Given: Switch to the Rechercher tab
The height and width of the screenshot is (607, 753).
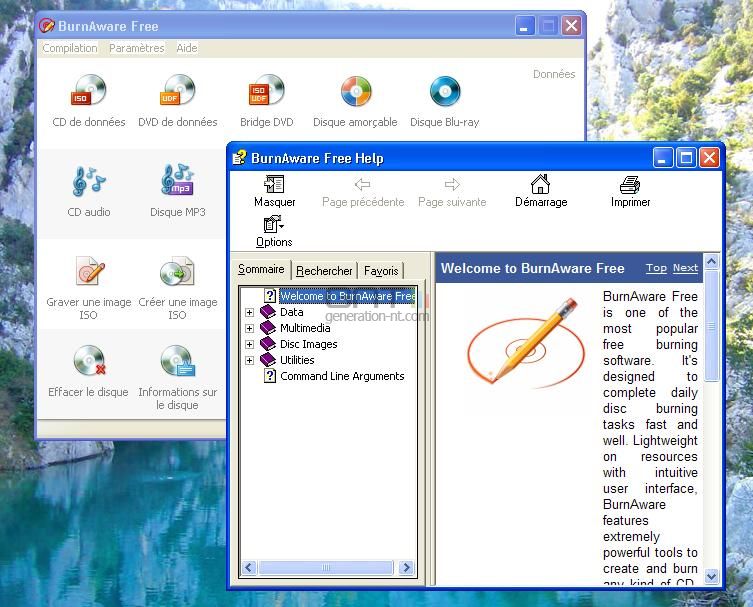Looking at the screenshot, I should (x=324, y=271).
